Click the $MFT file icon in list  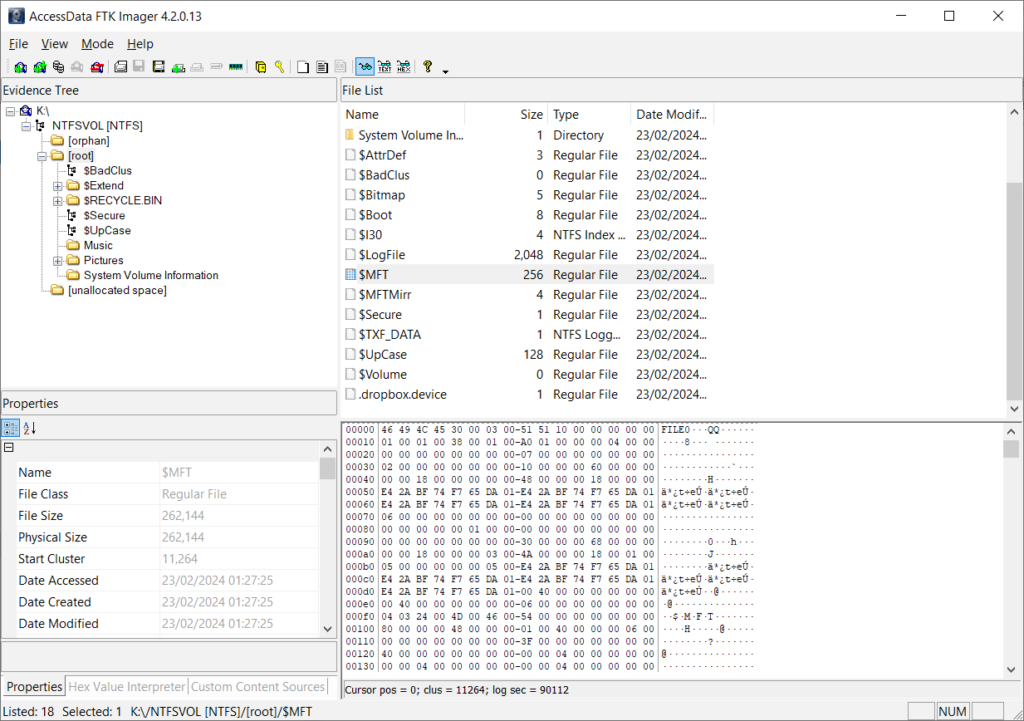click(x=351, y=275)
